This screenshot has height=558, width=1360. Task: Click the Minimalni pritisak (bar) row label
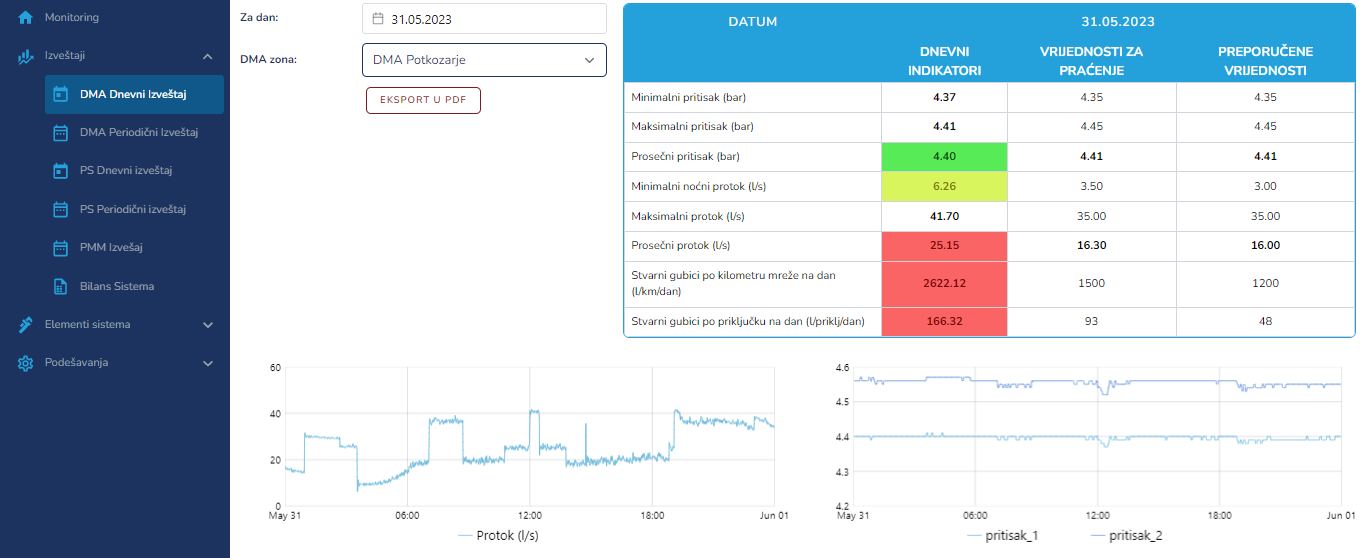pos(690,98)
